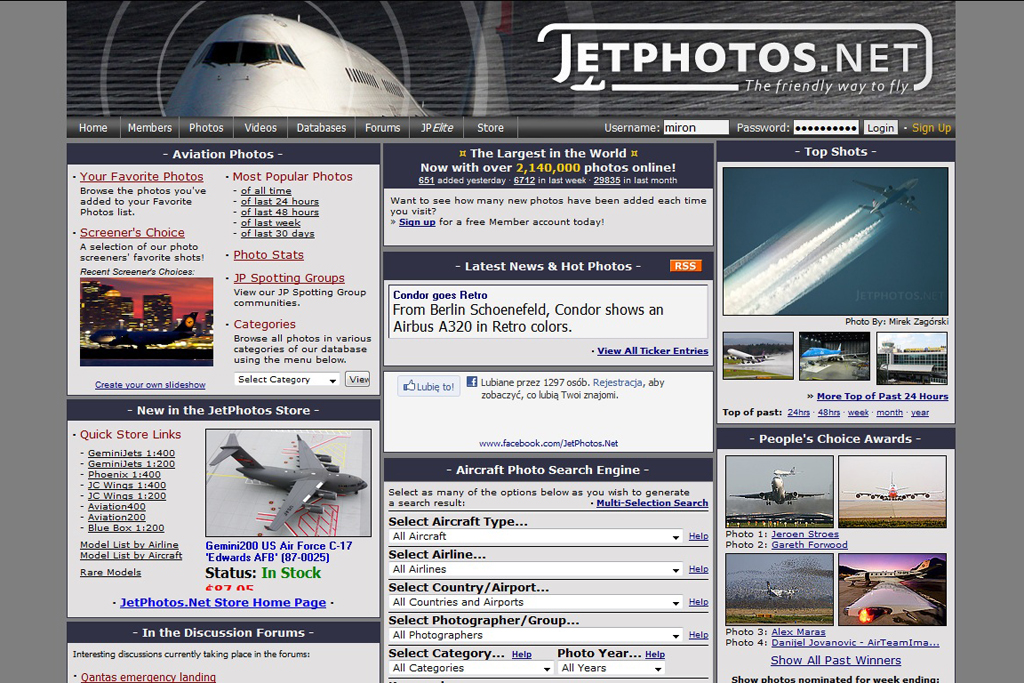Click the Facebook 'Lubię to!' like button
The width and height of the screenshot is (1024, 683).
tap(428, 387)
